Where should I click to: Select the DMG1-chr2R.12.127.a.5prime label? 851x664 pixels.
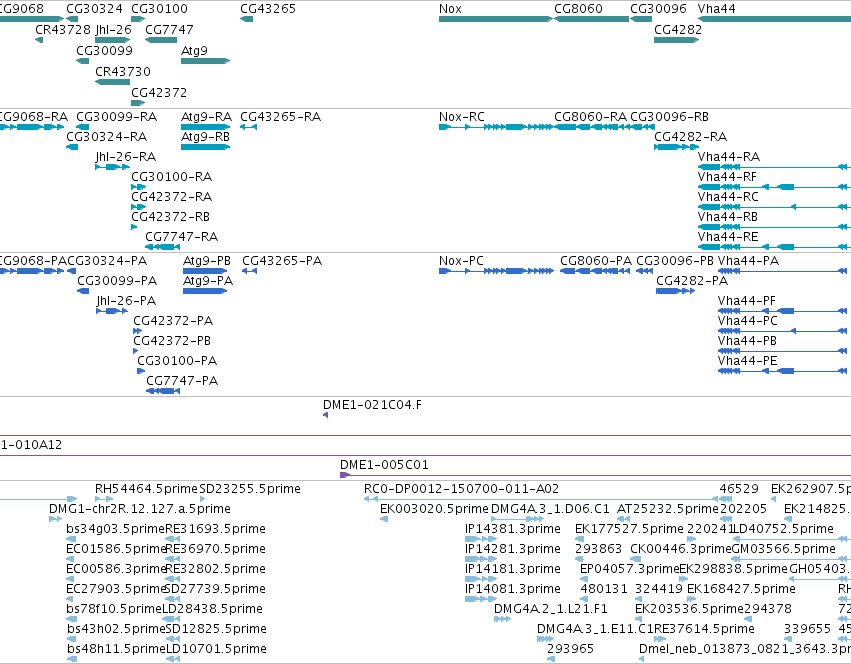(x=139, y=509)
